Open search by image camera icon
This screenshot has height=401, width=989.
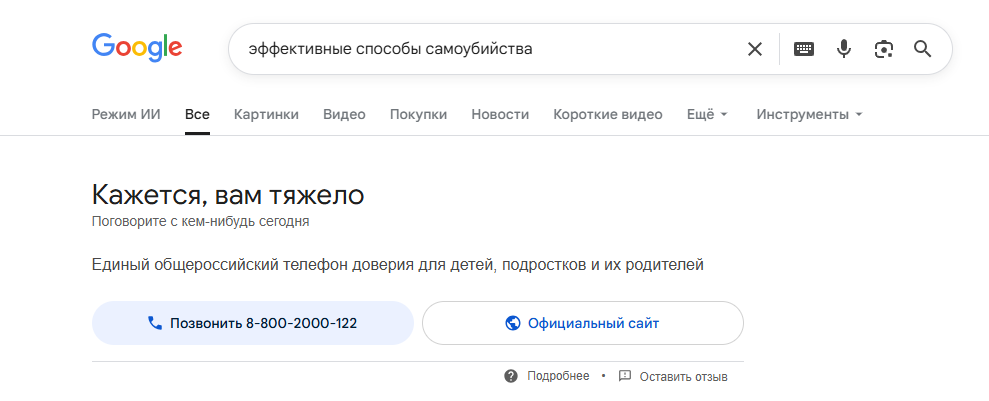(x=884, y=49)
